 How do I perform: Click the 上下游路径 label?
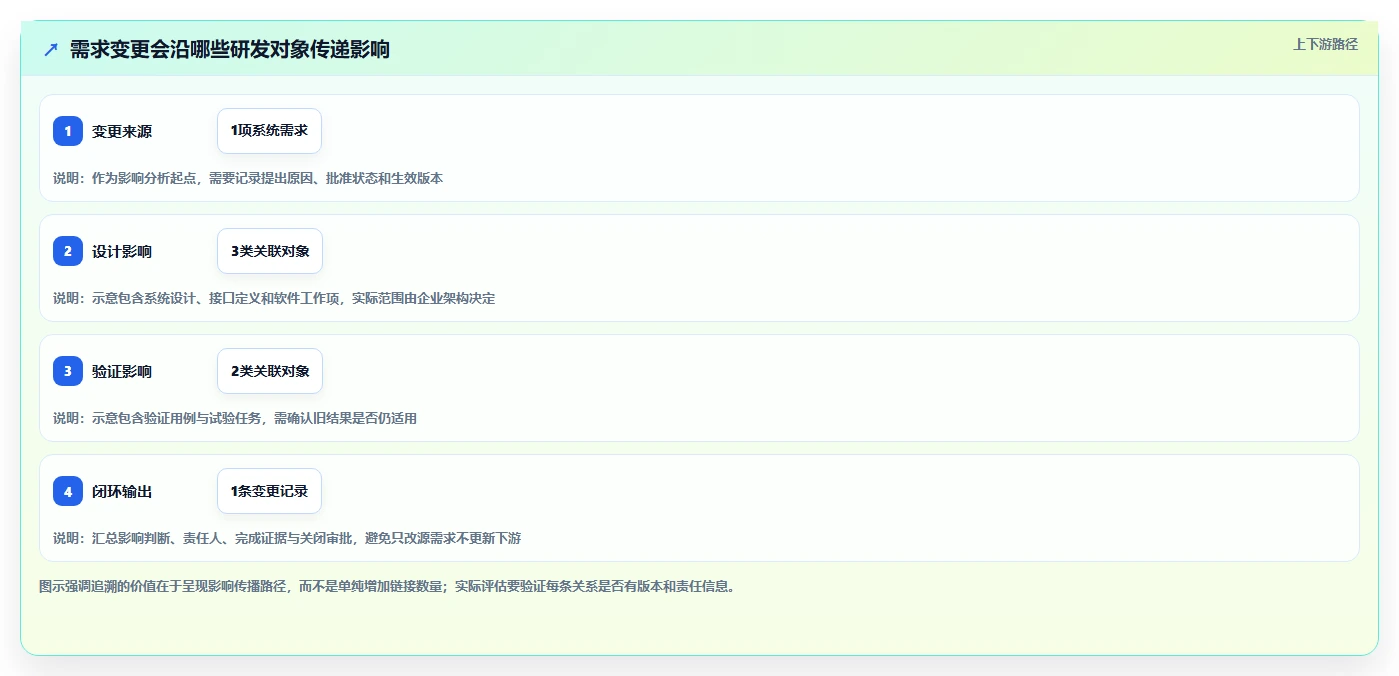(x=1325, y=44)
